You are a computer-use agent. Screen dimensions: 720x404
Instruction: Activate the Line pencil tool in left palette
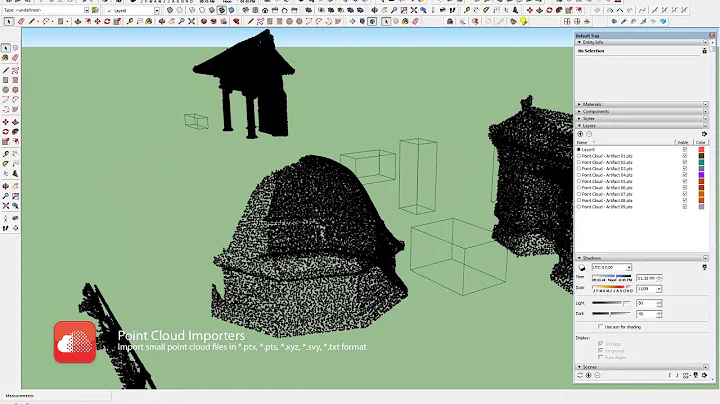pyautogui.click(x=6, y=70)
